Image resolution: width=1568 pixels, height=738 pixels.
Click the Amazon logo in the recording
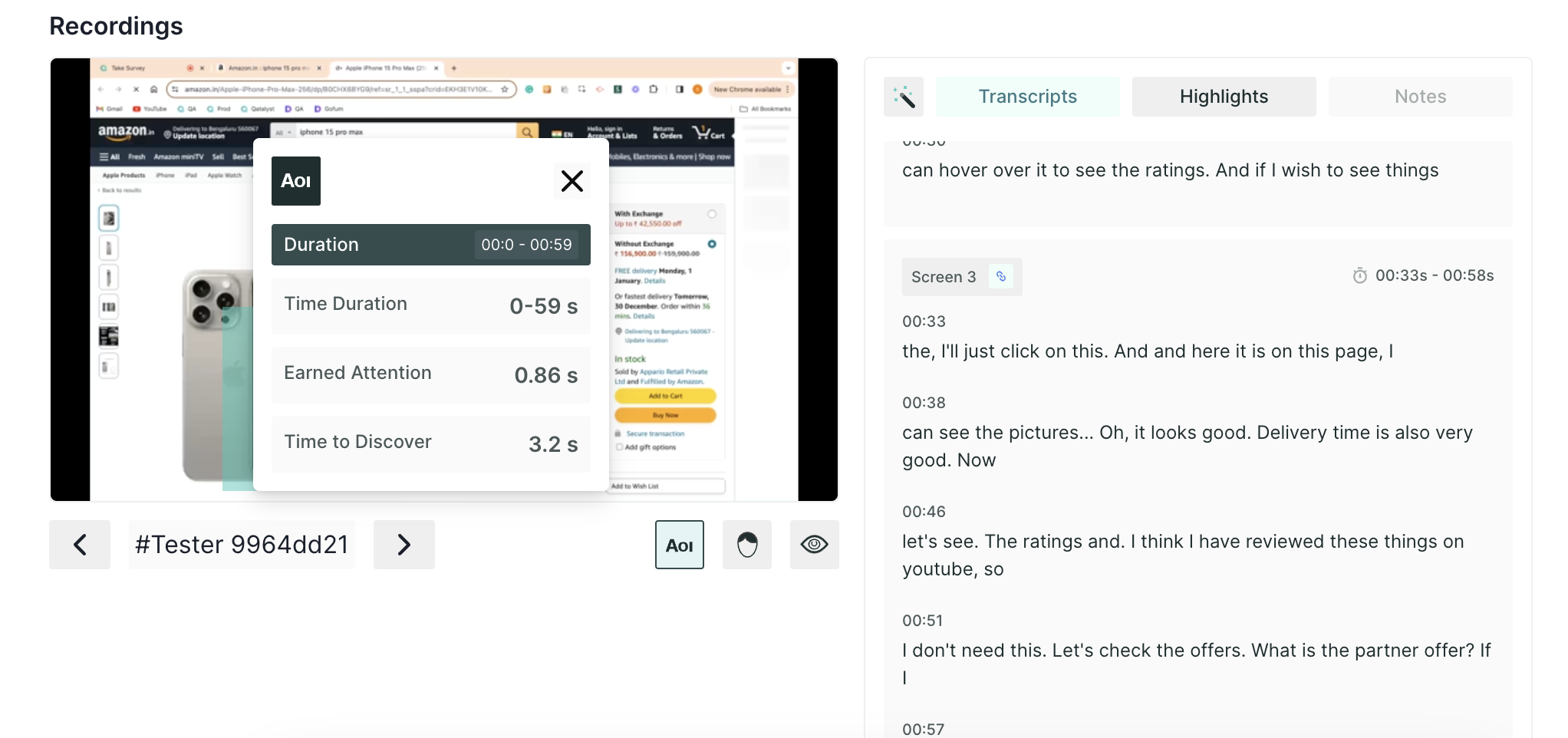125,131
